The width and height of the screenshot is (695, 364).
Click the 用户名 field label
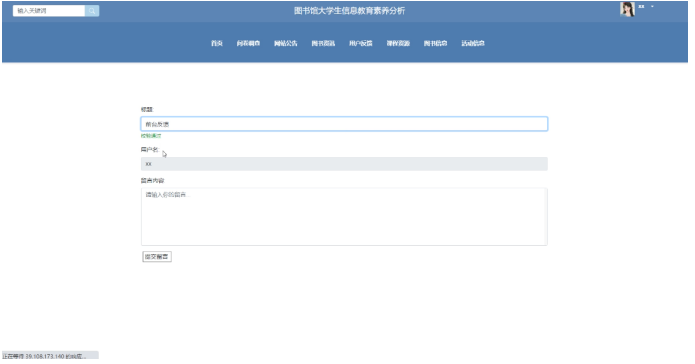[150, 149]
